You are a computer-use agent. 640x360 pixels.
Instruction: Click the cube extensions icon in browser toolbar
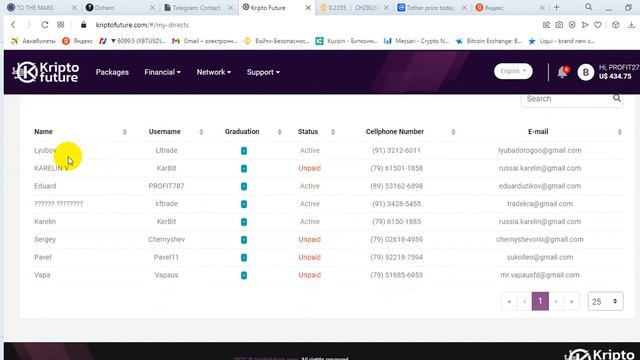616,25
